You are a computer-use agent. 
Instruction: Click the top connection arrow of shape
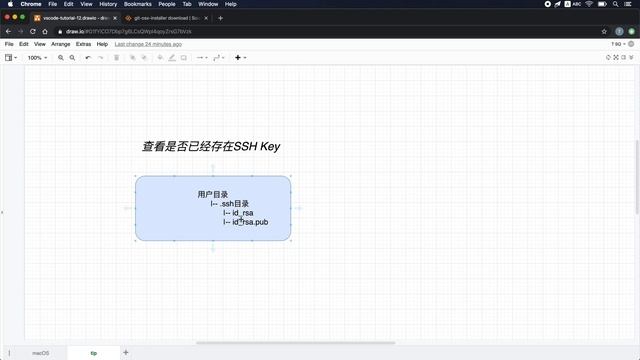[x=213, y=168]
